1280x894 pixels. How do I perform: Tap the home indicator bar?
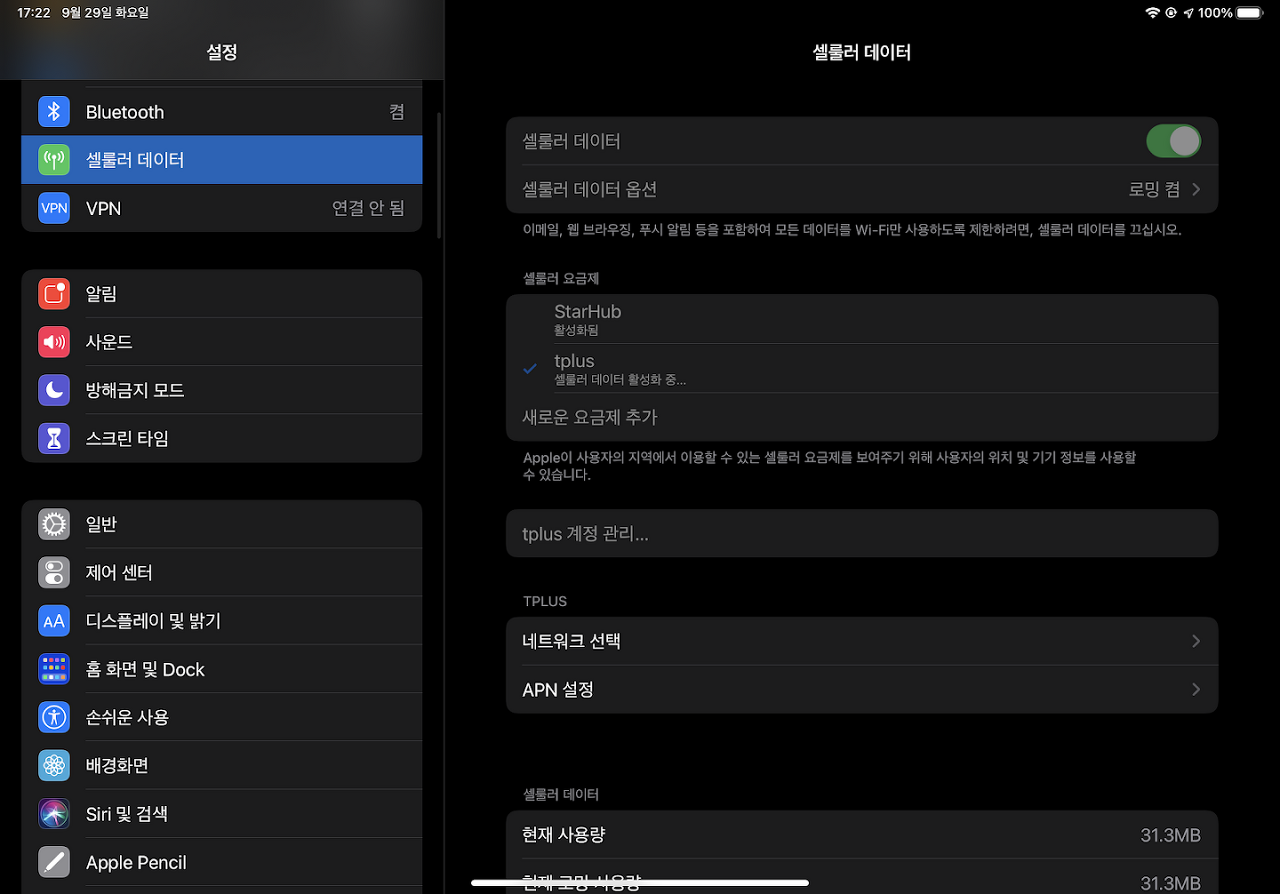click(x=640, y=882)
